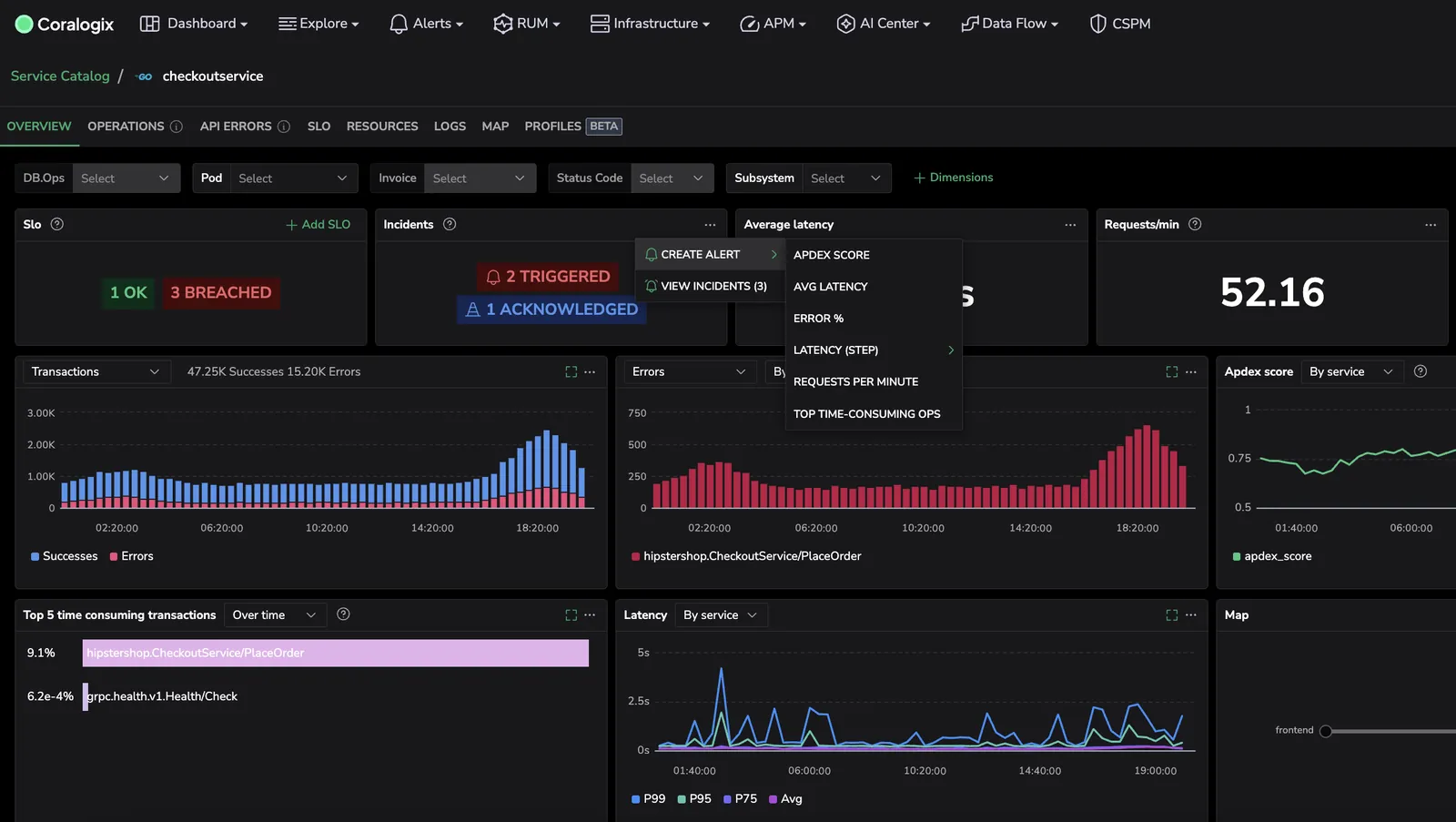1456x822 pixels.
Task: Click the Incidents help icon
Action: 450,224
